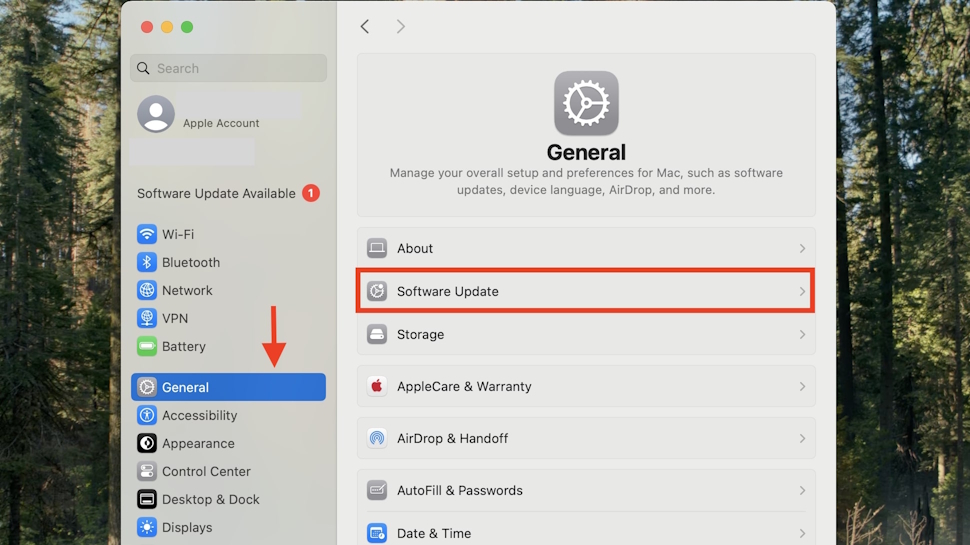Open Network settings label in sidebar
Viewport: 970px width, 545px height.
coord(187,290)
